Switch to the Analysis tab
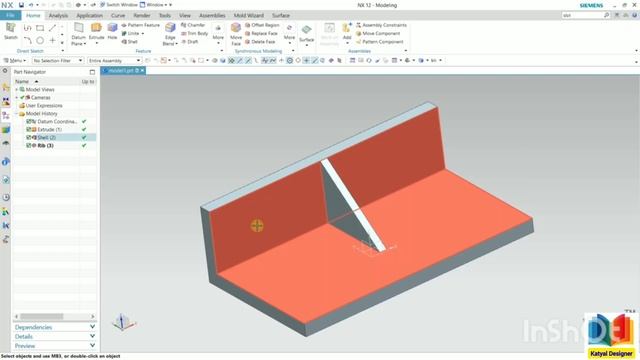Image resolution: width=640 pixels, height=360 pixels. click(58, 16)
